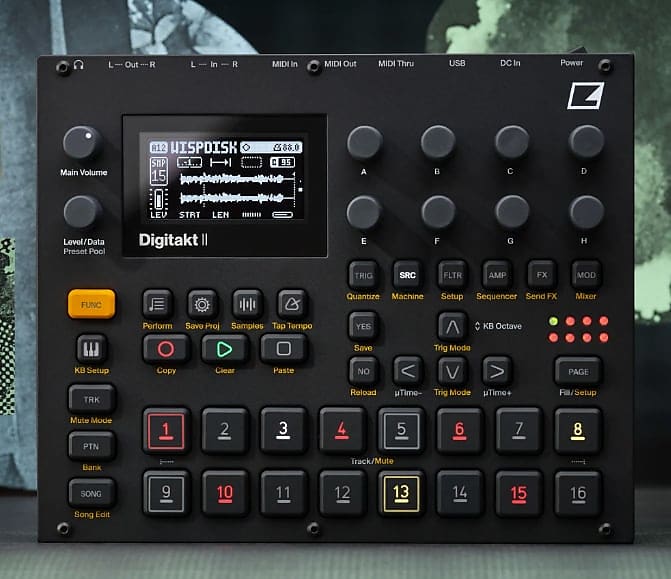The width and height of the screenshot is (671, 579).
Task: Tap the Tap Tempo metronome key
Action: tap(292, 304)
